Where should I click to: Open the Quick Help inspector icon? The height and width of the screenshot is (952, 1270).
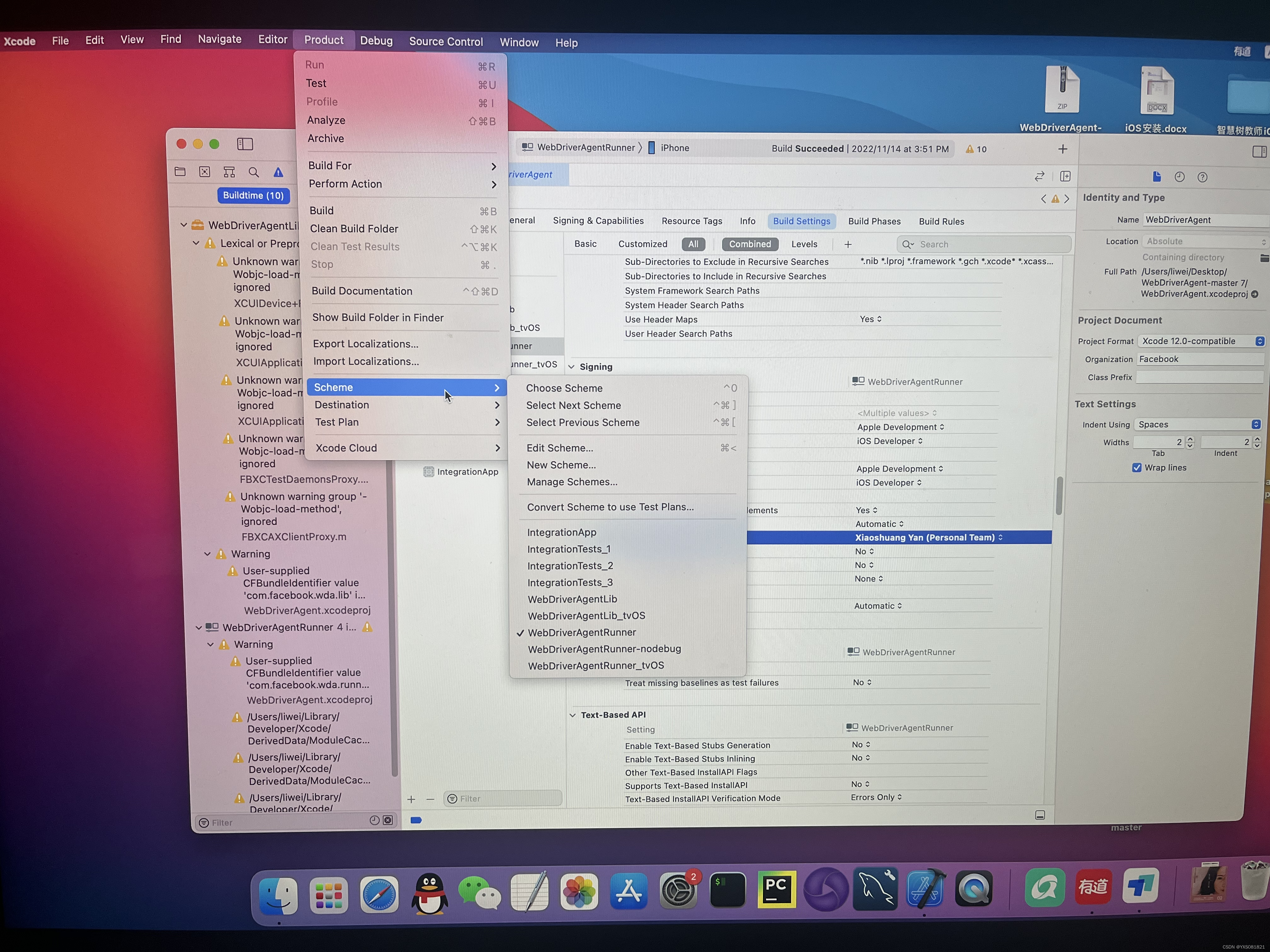pyautogui.click(x=1202, y=177)
